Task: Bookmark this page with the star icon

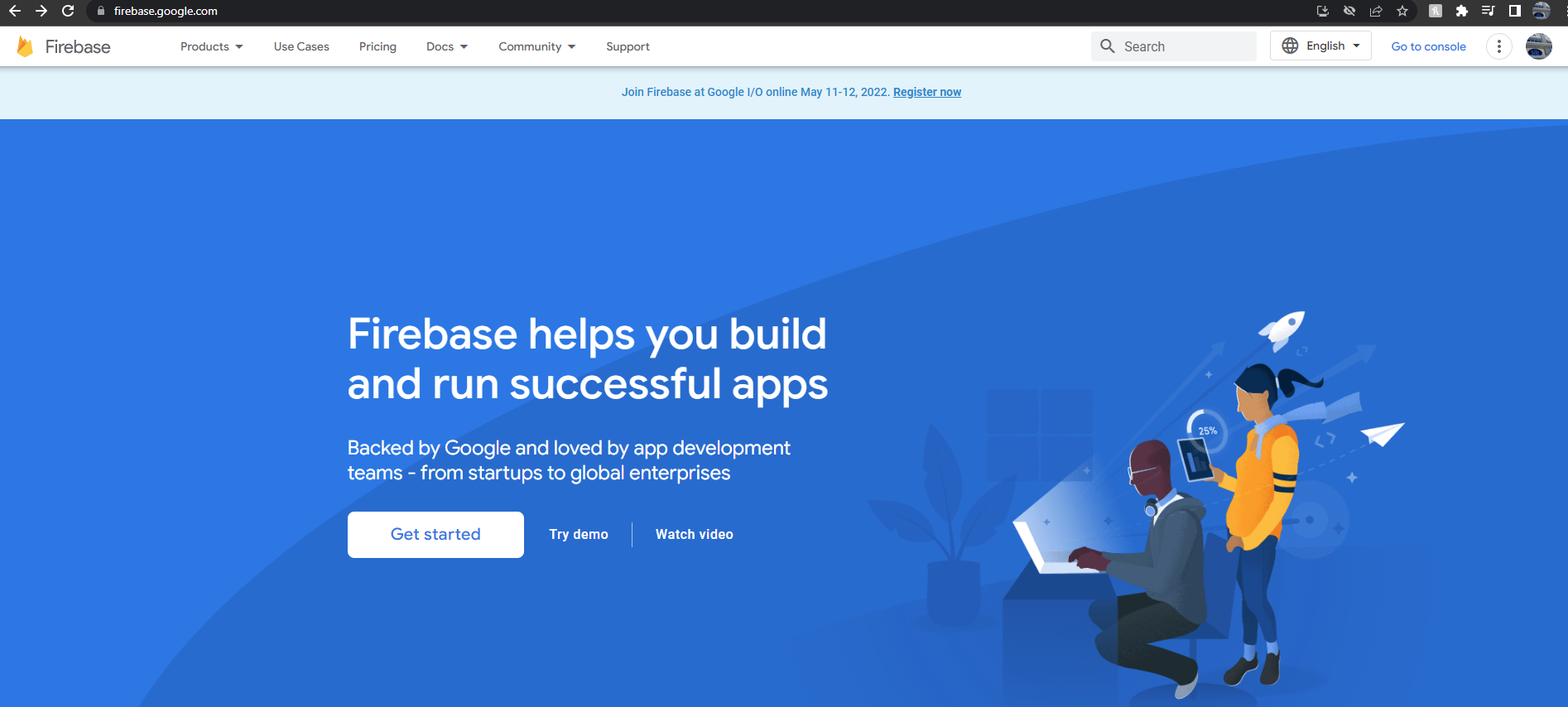Action: coord(1402,11)
